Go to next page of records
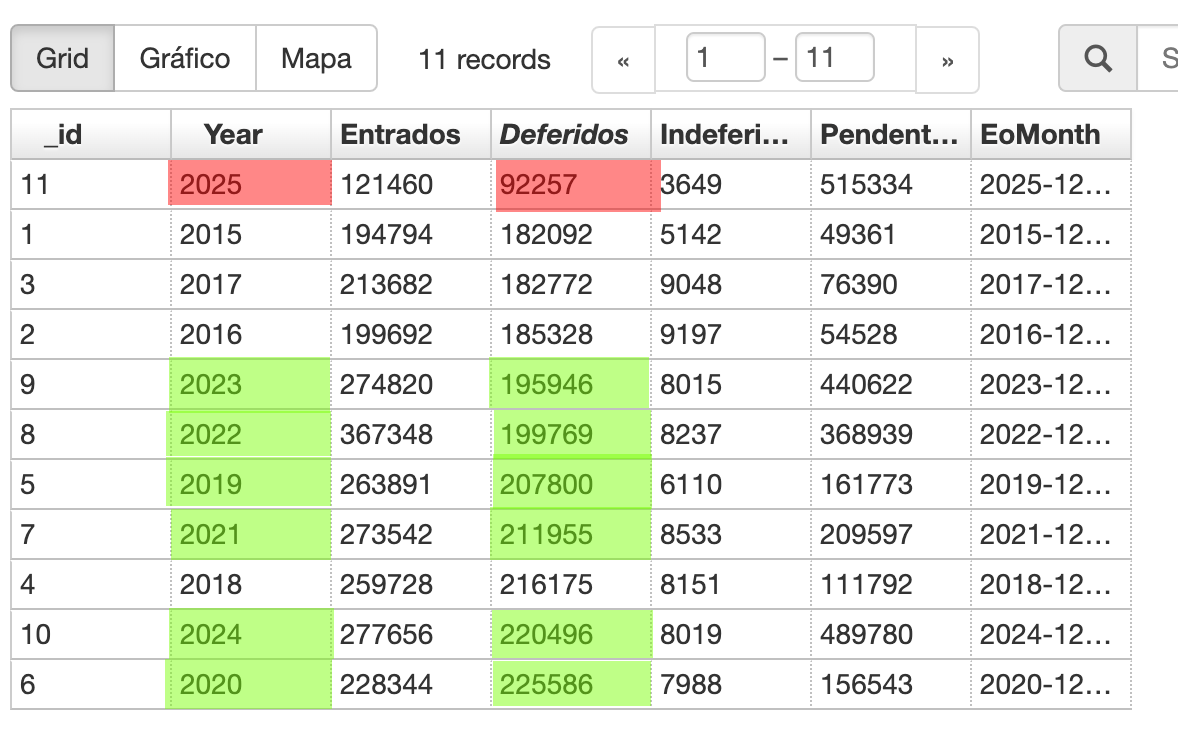1178x738 pixels. [947, 60]
